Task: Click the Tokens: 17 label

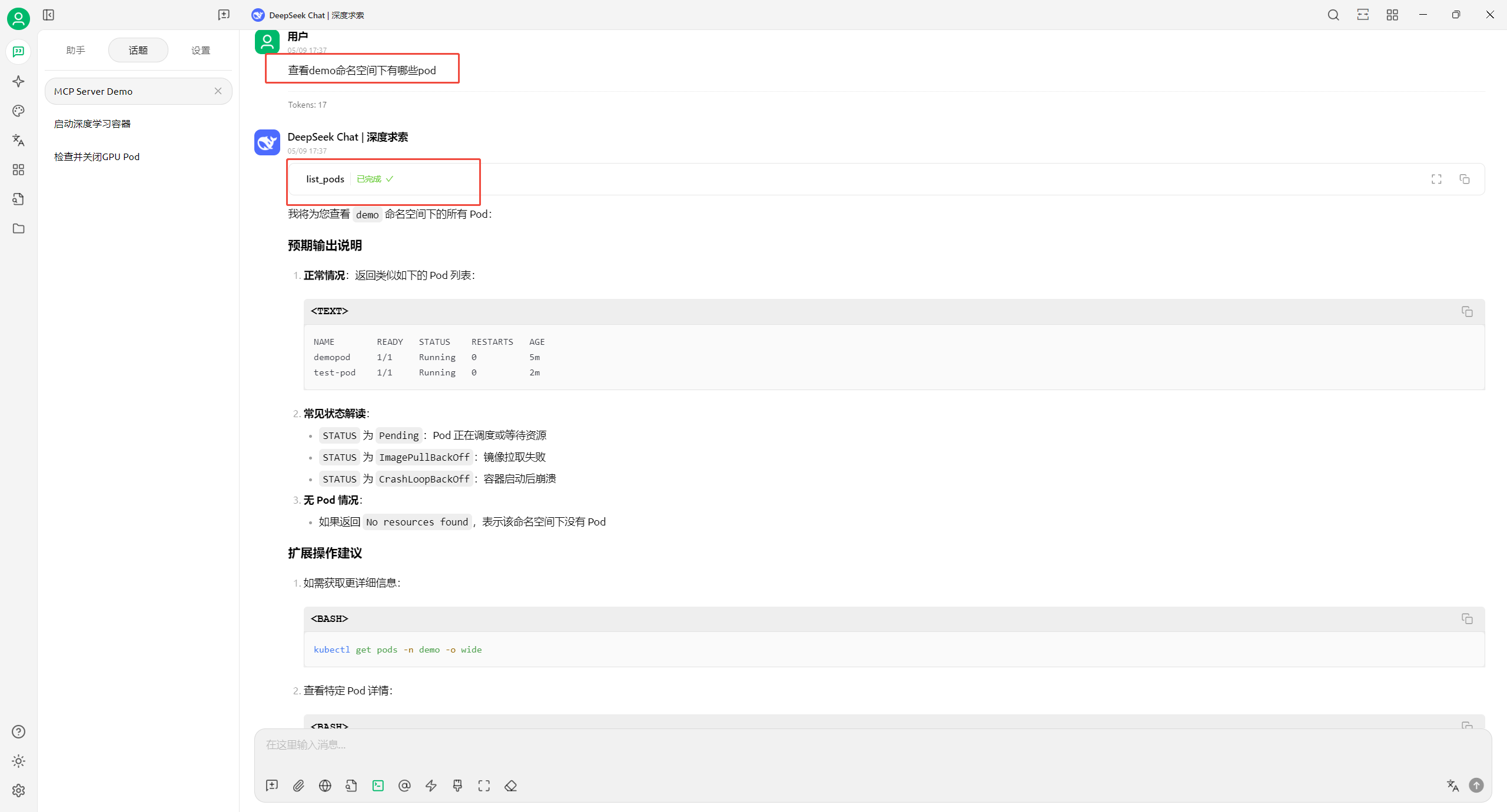Action: pos(307,105)
